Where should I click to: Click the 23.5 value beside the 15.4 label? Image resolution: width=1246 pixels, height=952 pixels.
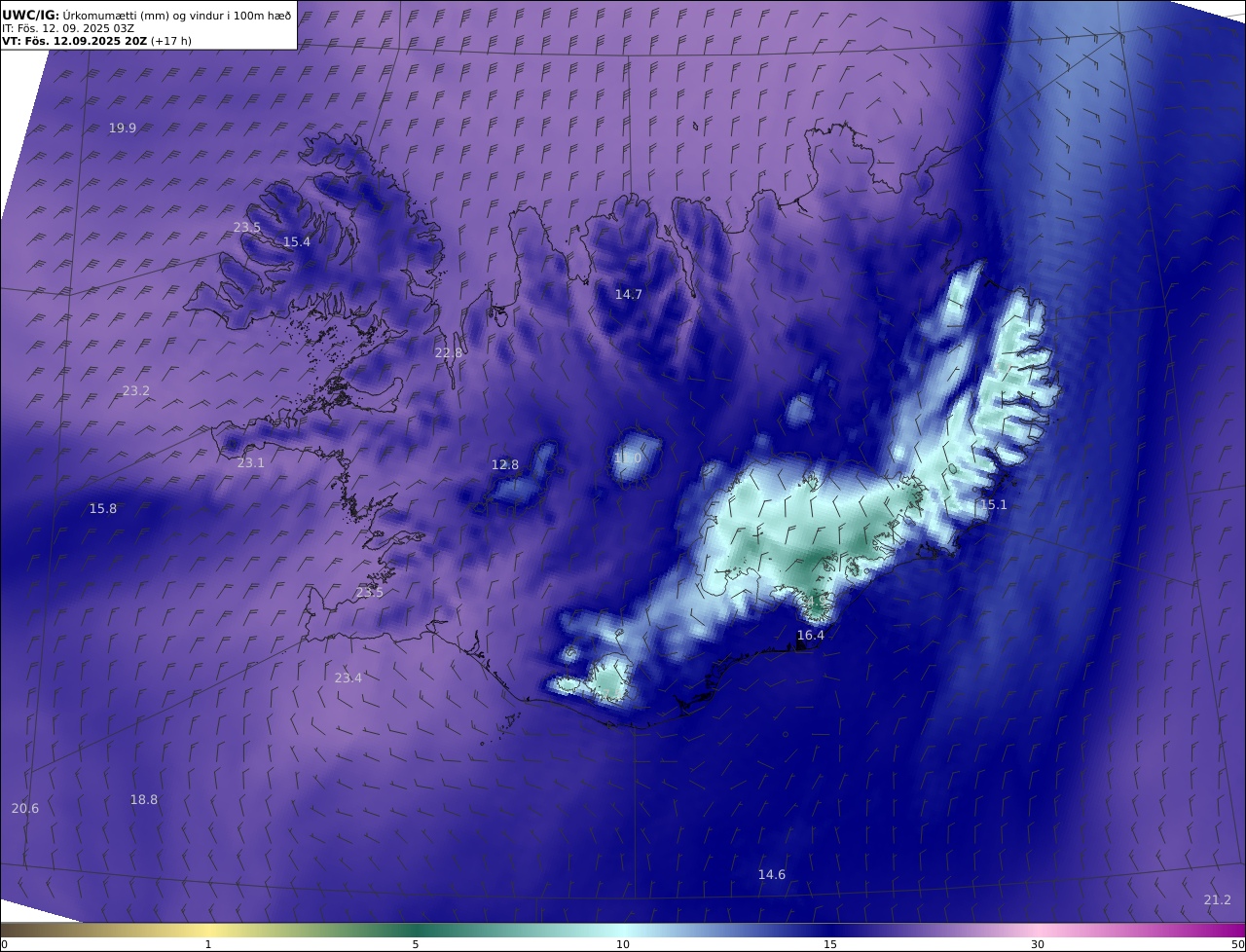pos(247,227)
